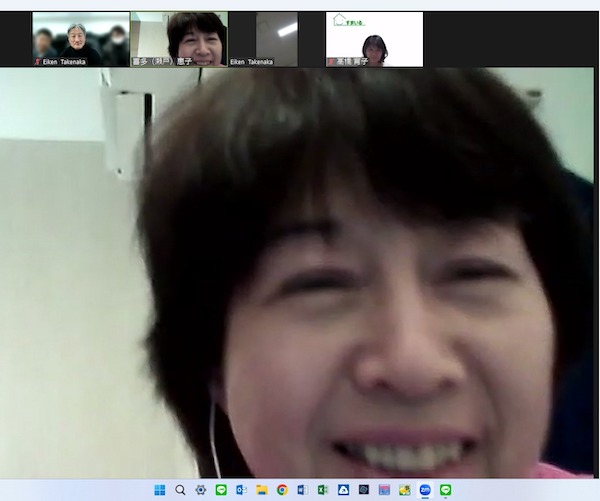Open the yellow flower photo app icon
Viewport: 600px width, 501px height.
tap(405, 490)
